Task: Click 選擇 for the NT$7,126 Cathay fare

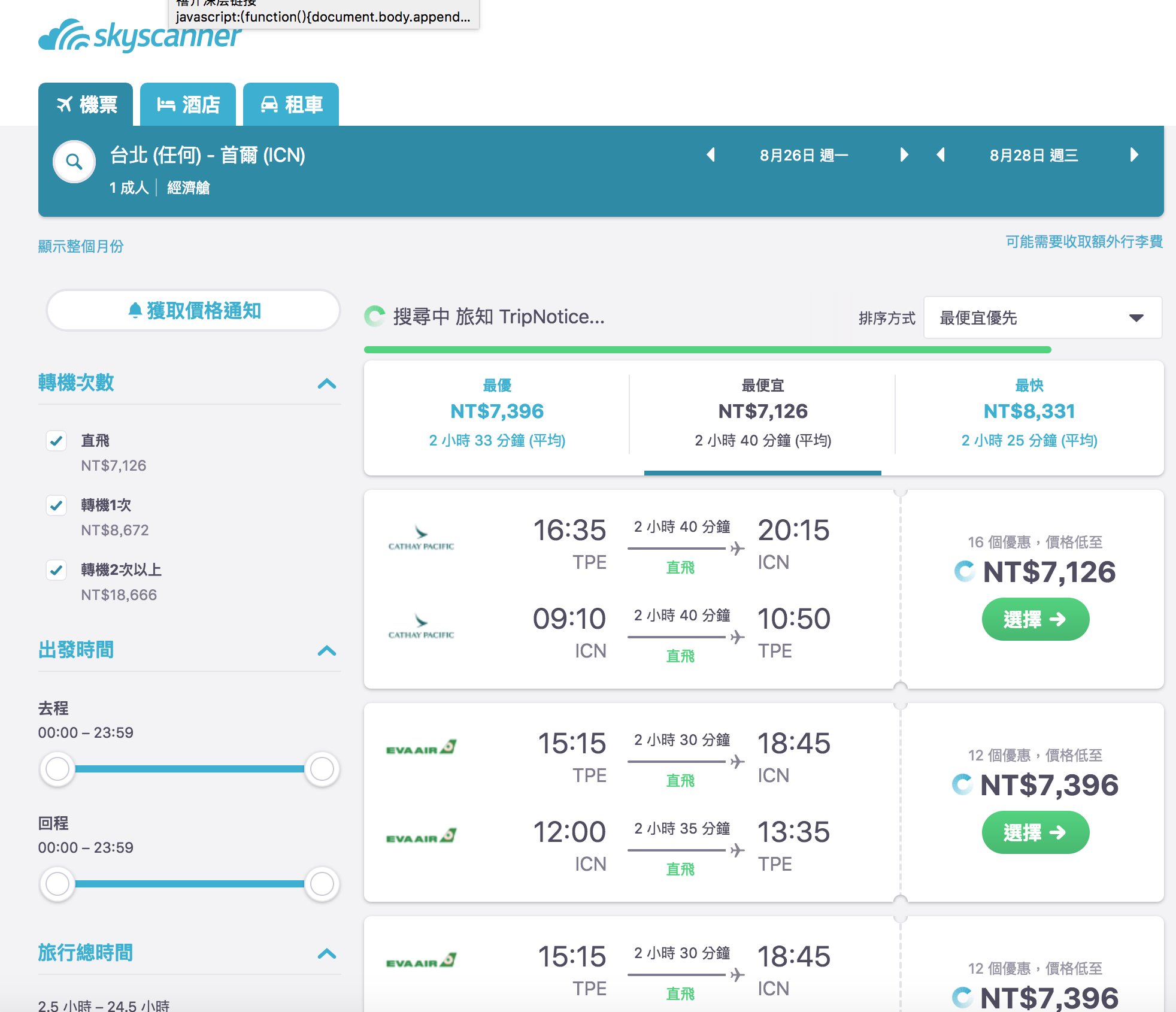Action: [1035, 619]
